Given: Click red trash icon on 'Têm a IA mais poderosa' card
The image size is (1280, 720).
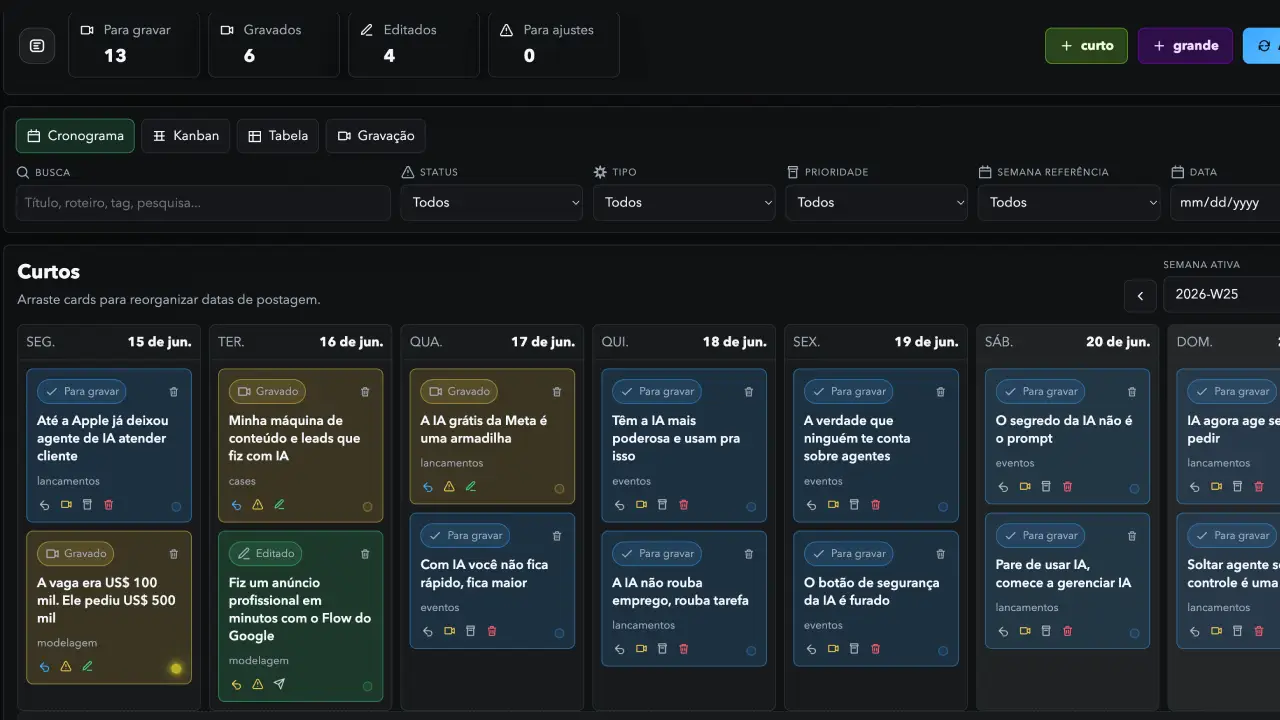Looking at the screenshot, I should (x=684, y=505).
